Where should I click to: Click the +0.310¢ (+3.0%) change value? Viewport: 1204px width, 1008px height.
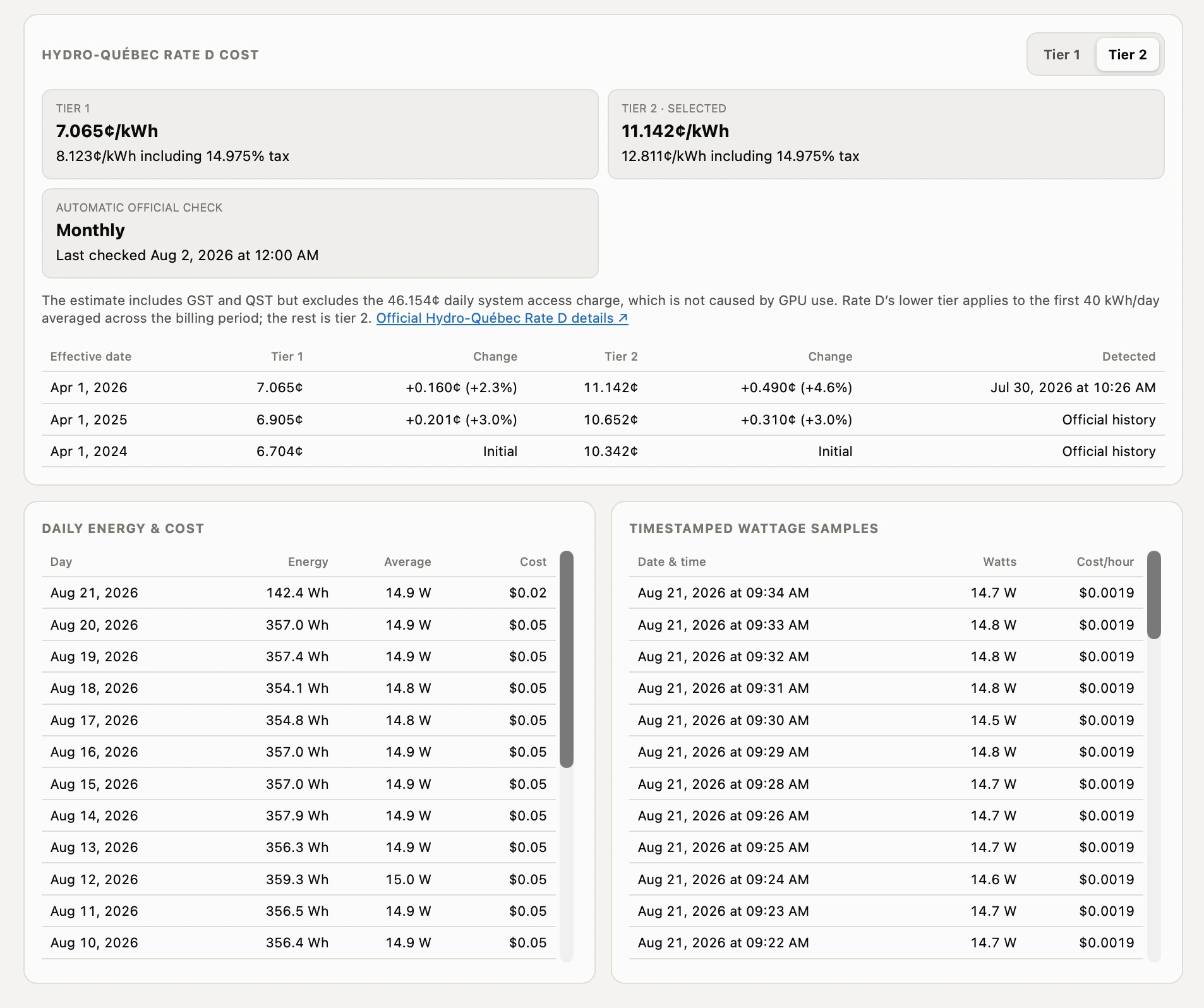(x=797, y=420)
